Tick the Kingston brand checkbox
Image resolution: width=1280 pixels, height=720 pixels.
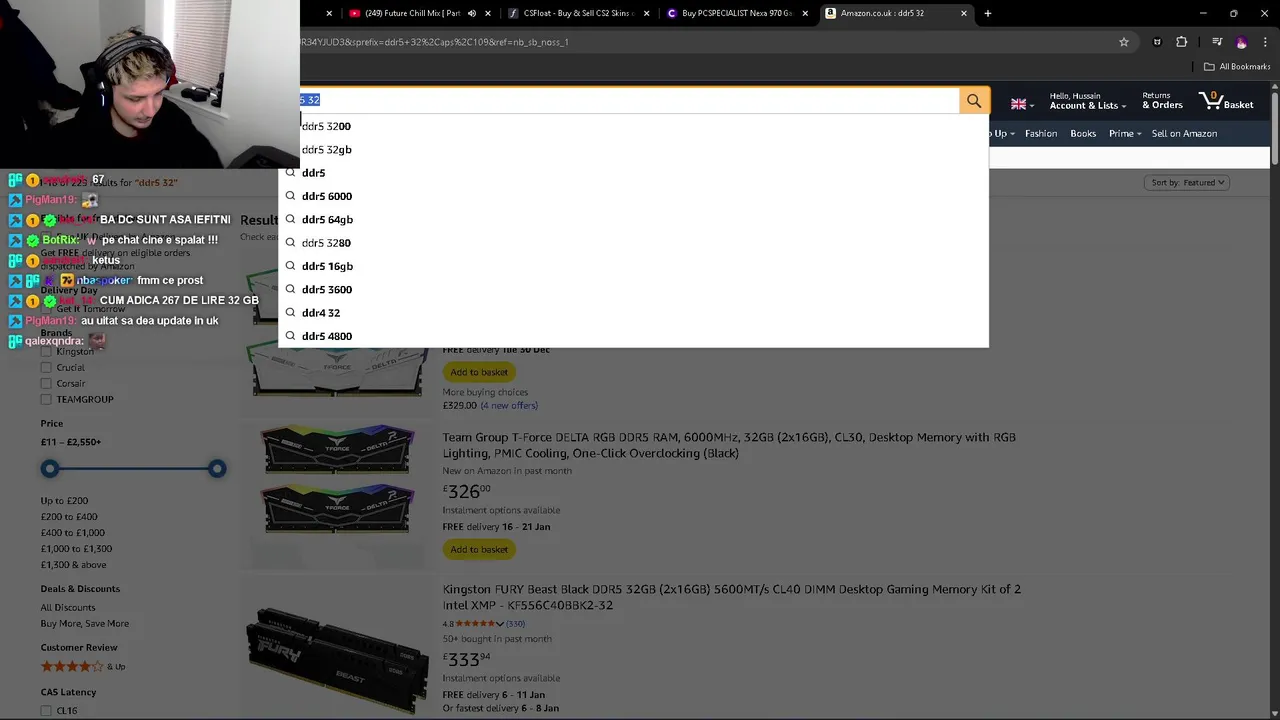point(46,352)
